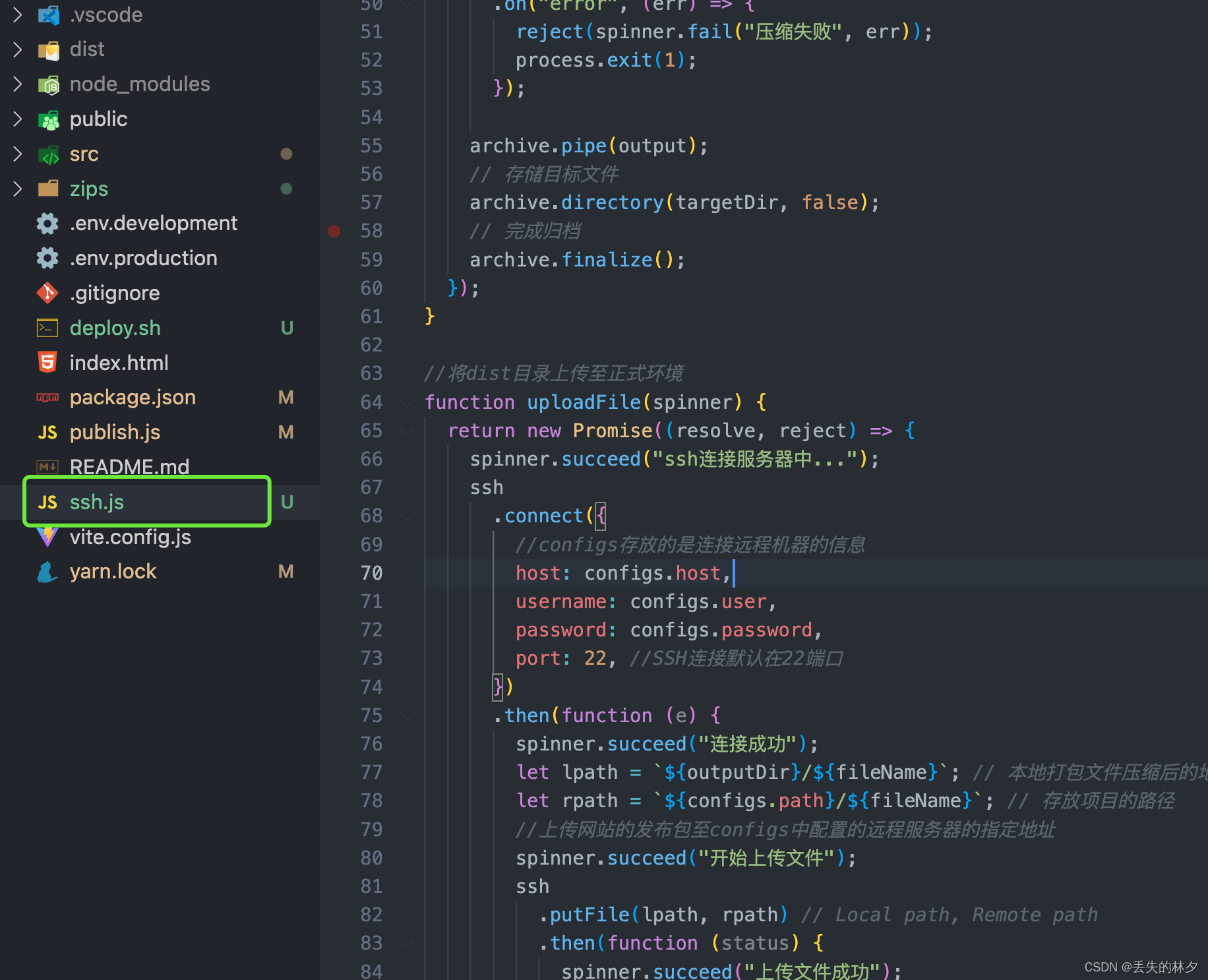Screen dimensions: 1208x980
Task: Toggle the breakpoint on line 58
Action: click(x=334, y=231)
